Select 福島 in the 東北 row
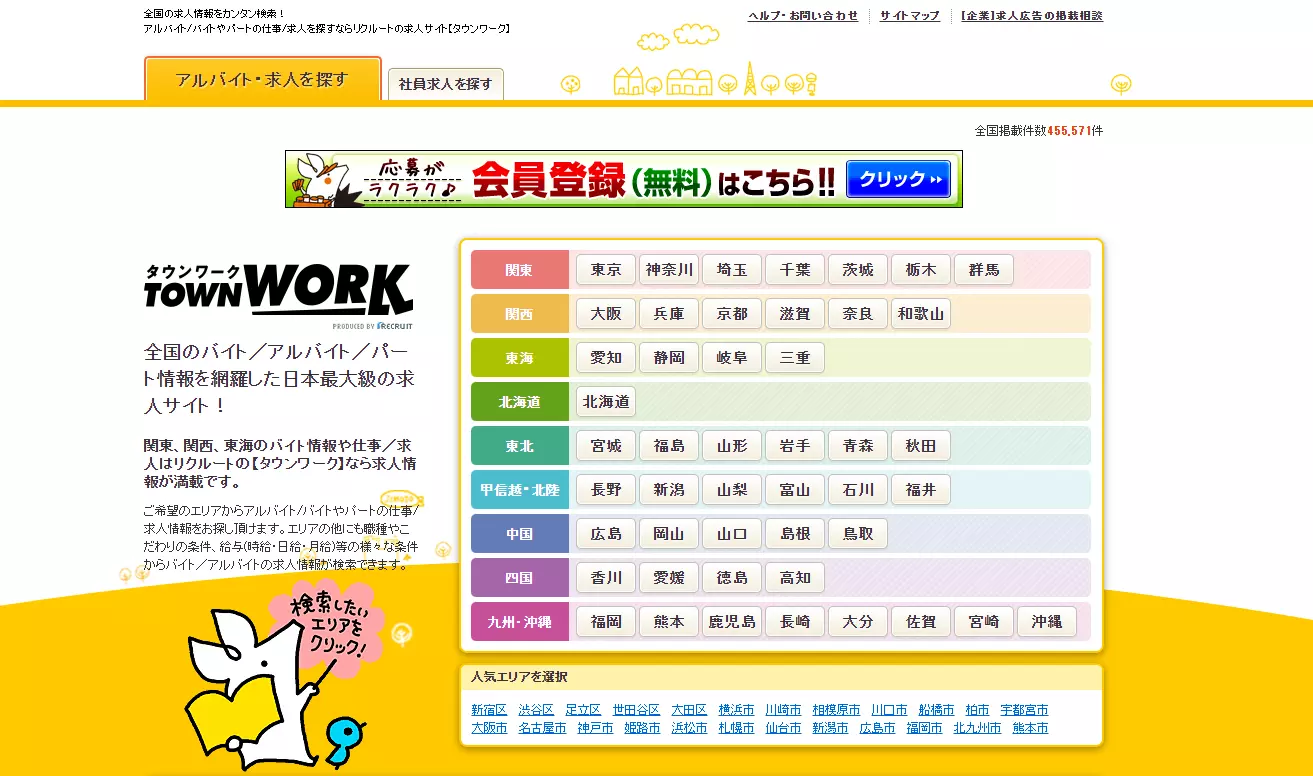Image resolution: width=1313 pixels, height=776 pixels. click(x=669, y=446)
